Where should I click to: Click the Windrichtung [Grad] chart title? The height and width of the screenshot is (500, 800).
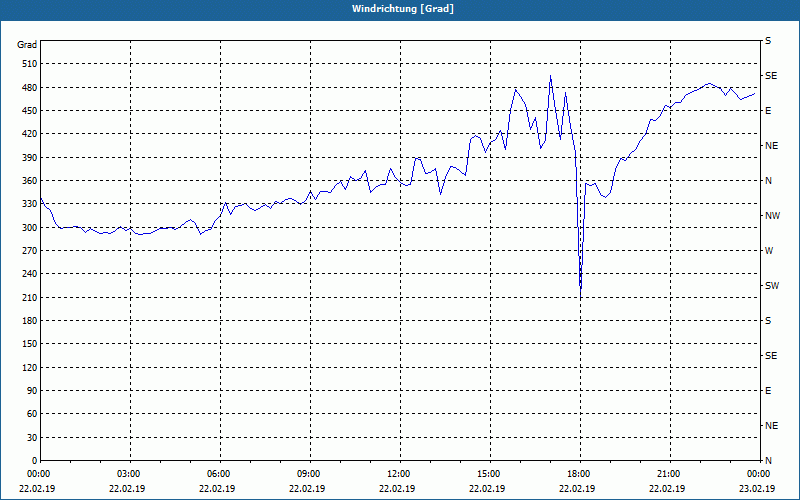tap(403, 9)
